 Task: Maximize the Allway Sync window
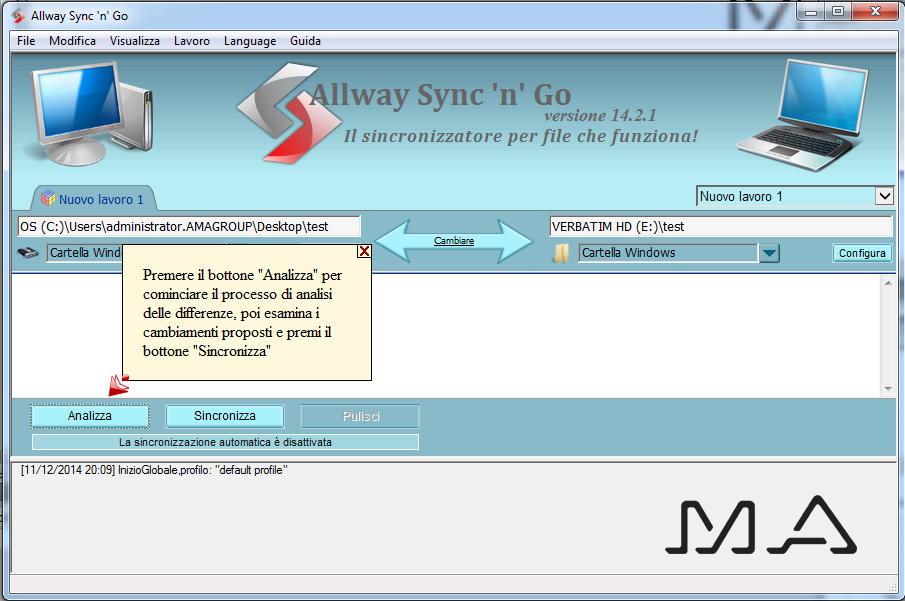pyautogui.click(x=838, y=11)
